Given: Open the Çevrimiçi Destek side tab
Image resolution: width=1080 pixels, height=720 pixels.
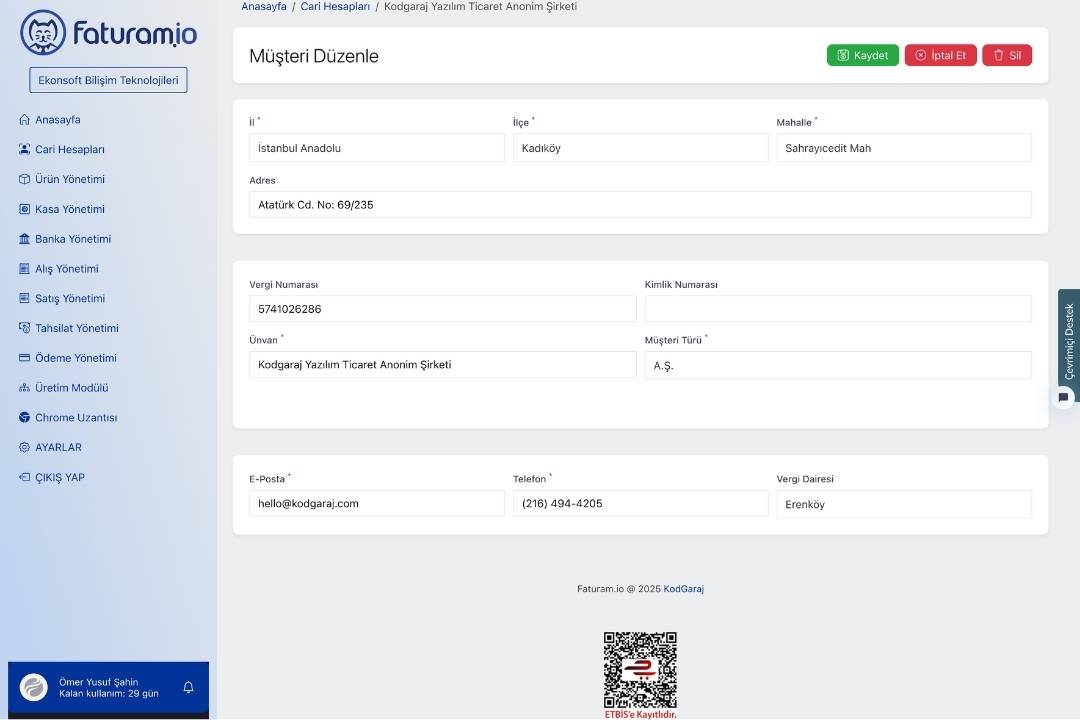Looking at the screenshot, I should 1068,340.
